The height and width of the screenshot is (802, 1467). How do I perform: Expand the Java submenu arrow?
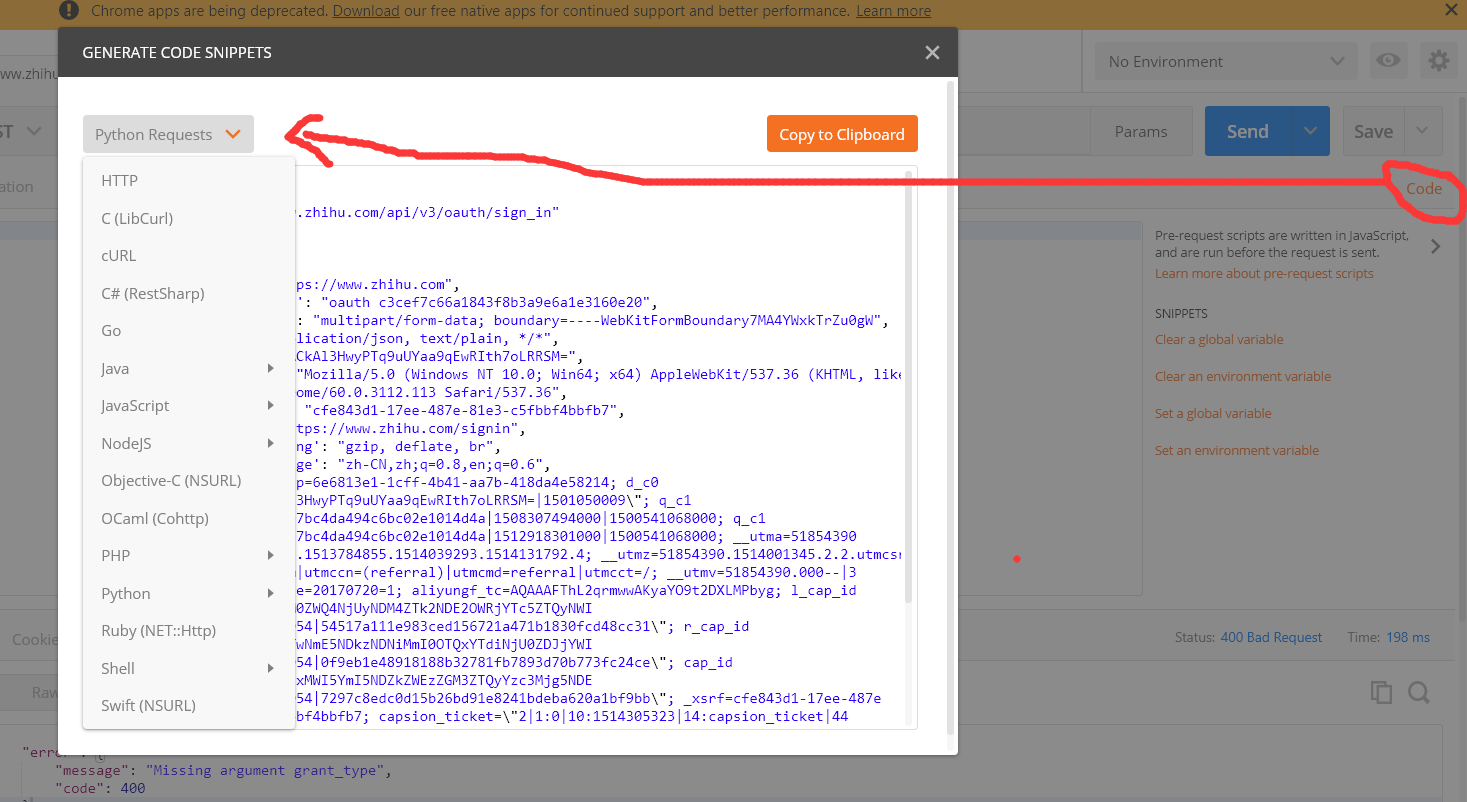271,368
